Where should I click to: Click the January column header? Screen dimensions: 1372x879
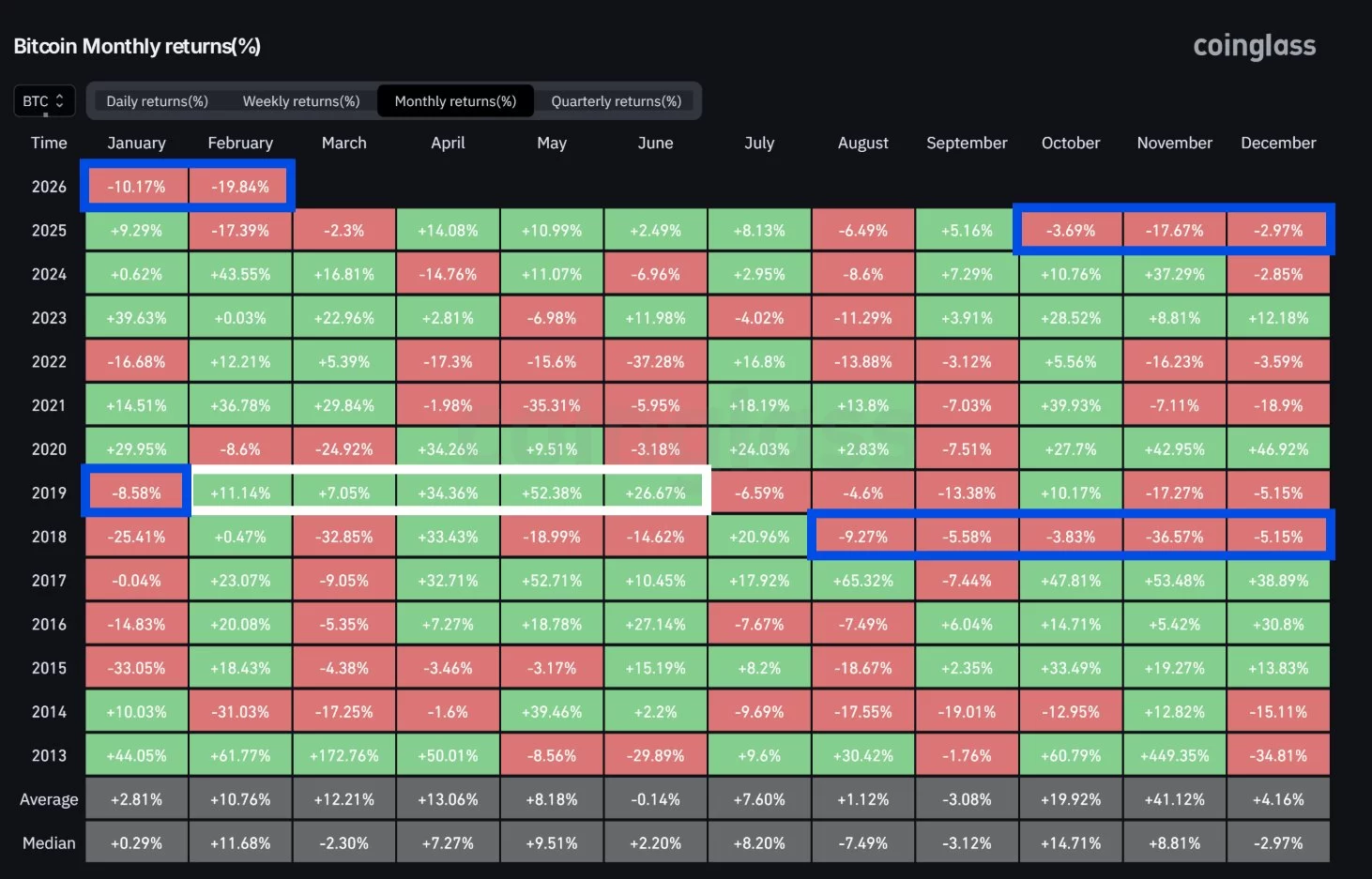coord(136,143)
